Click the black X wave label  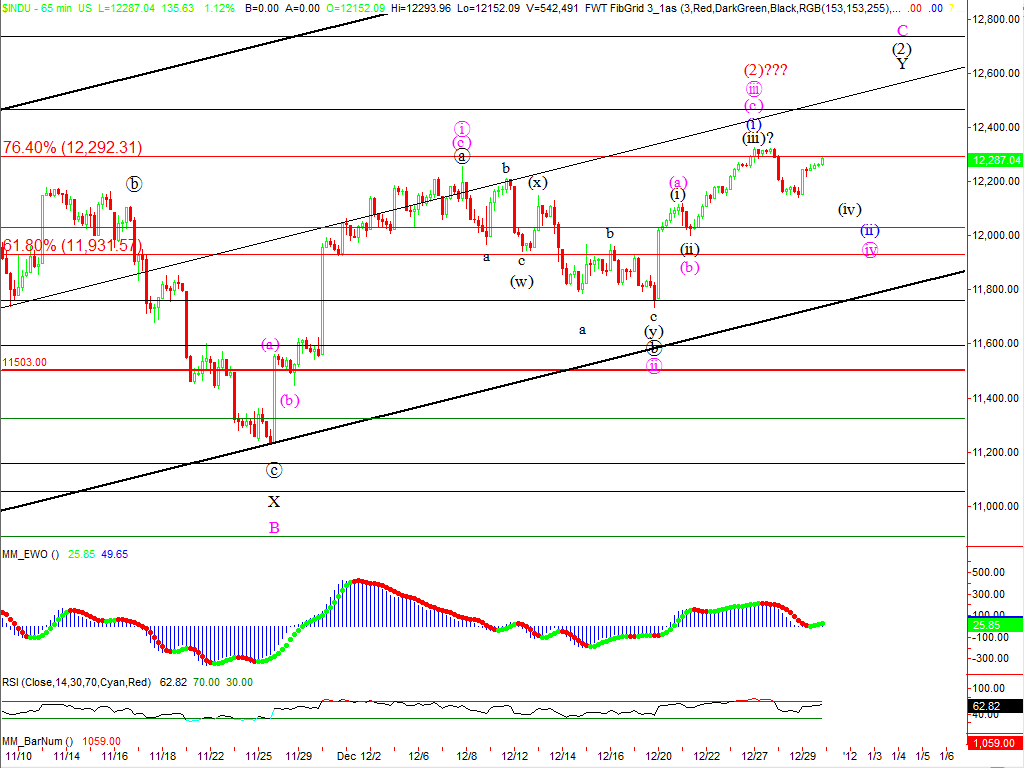(x=273, y=502)
